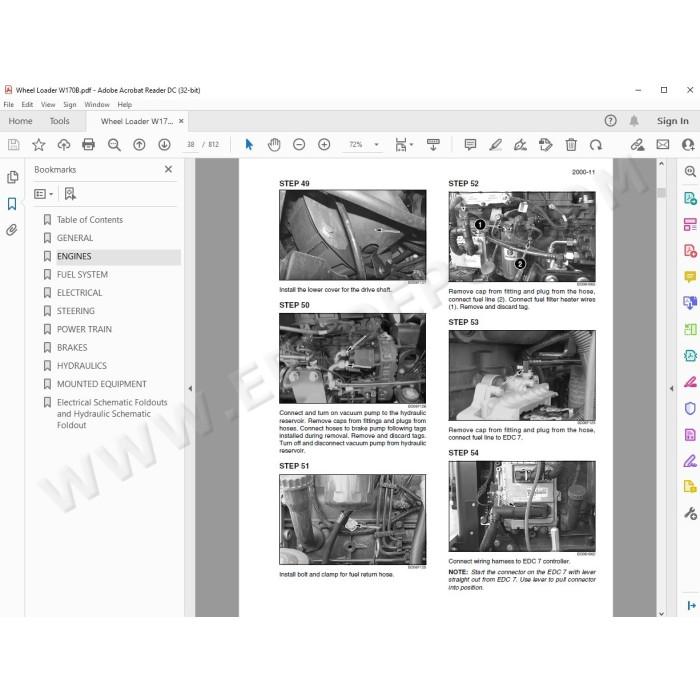Jump to HYDRAULICS bookmark
Image resolution: width=700 pixels, height=700 pixels.
(x=82, y=366)
